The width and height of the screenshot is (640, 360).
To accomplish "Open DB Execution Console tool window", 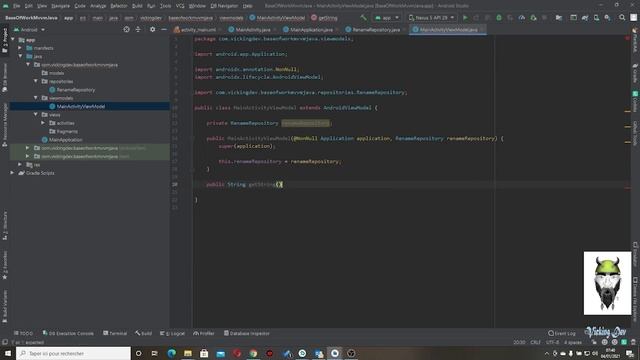I will (x=68, y=333).
